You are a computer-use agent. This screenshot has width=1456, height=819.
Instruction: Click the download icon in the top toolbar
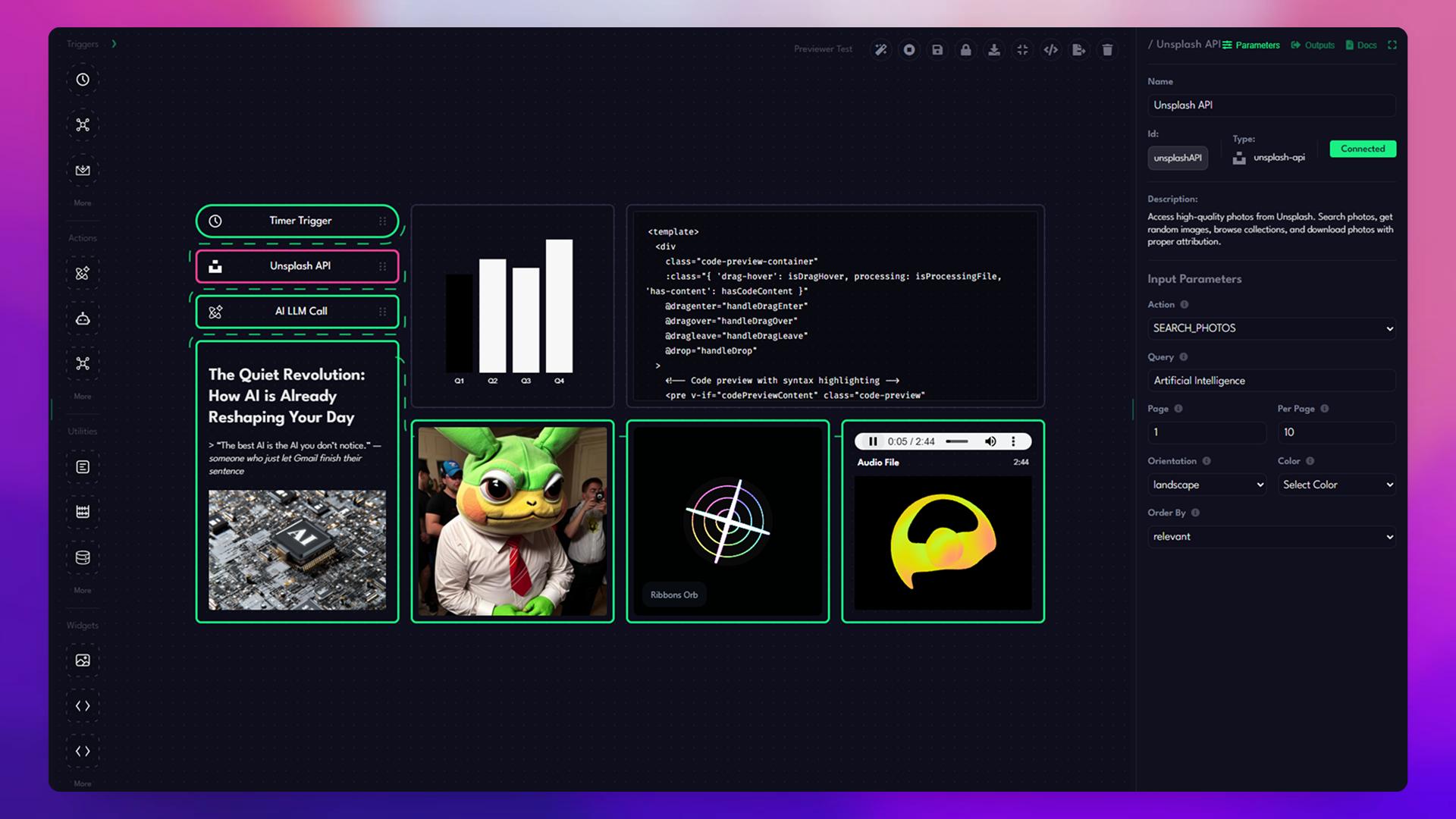(993, 49)
